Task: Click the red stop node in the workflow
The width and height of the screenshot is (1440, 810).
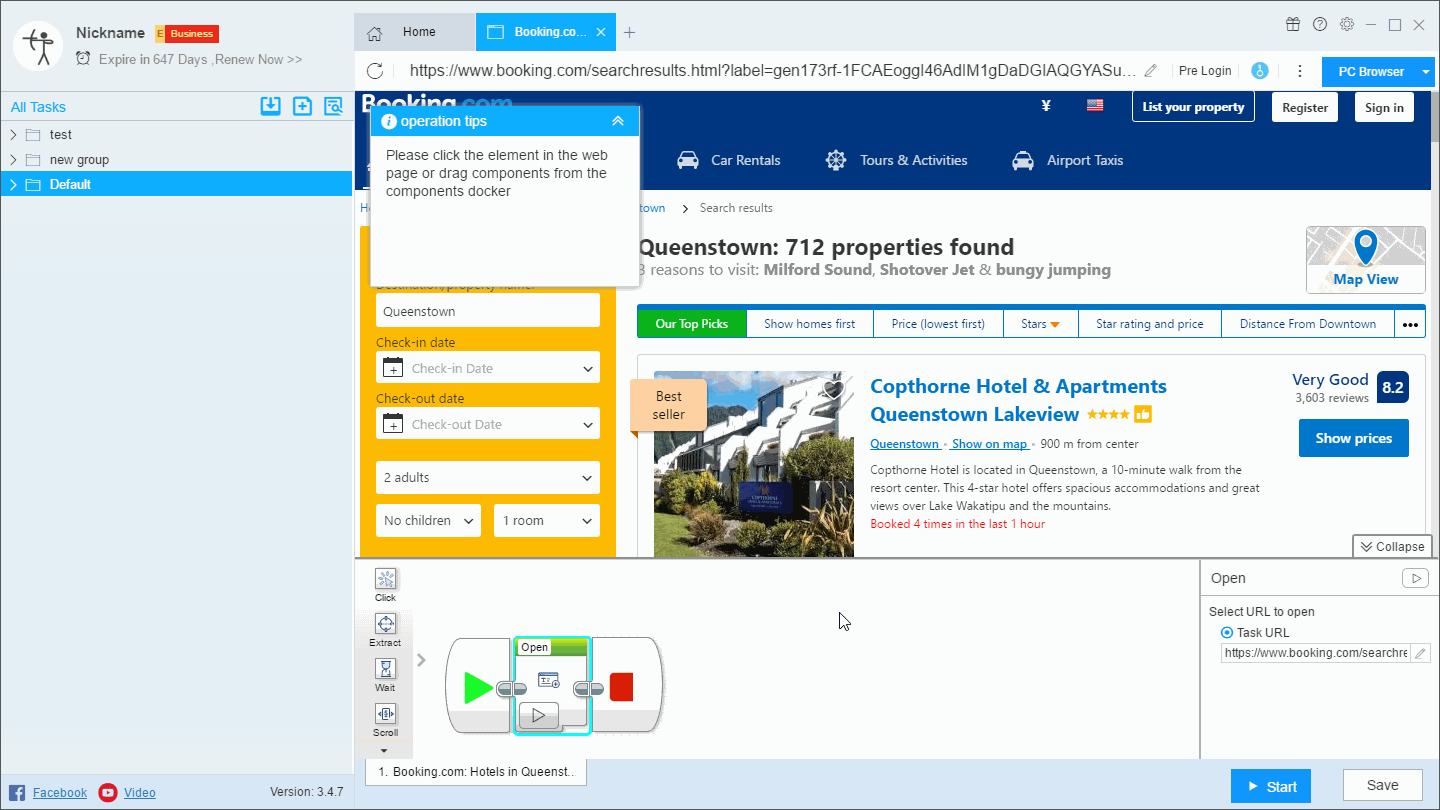Action: [621, 687]
